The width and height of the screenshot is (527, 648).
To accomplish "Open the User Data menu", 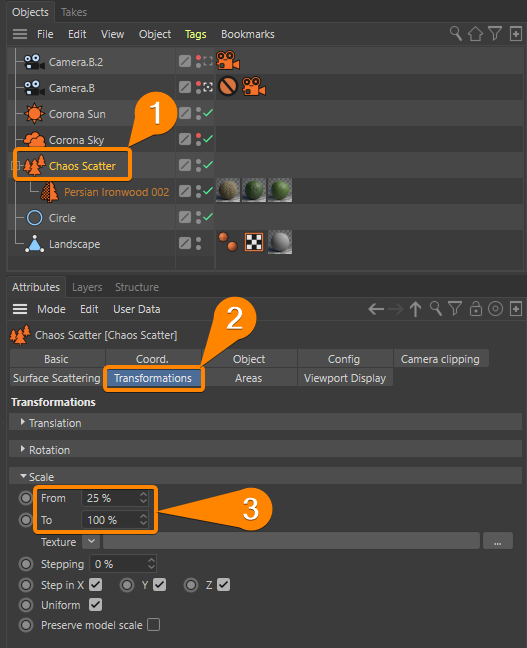I will [x=136, y=309].
